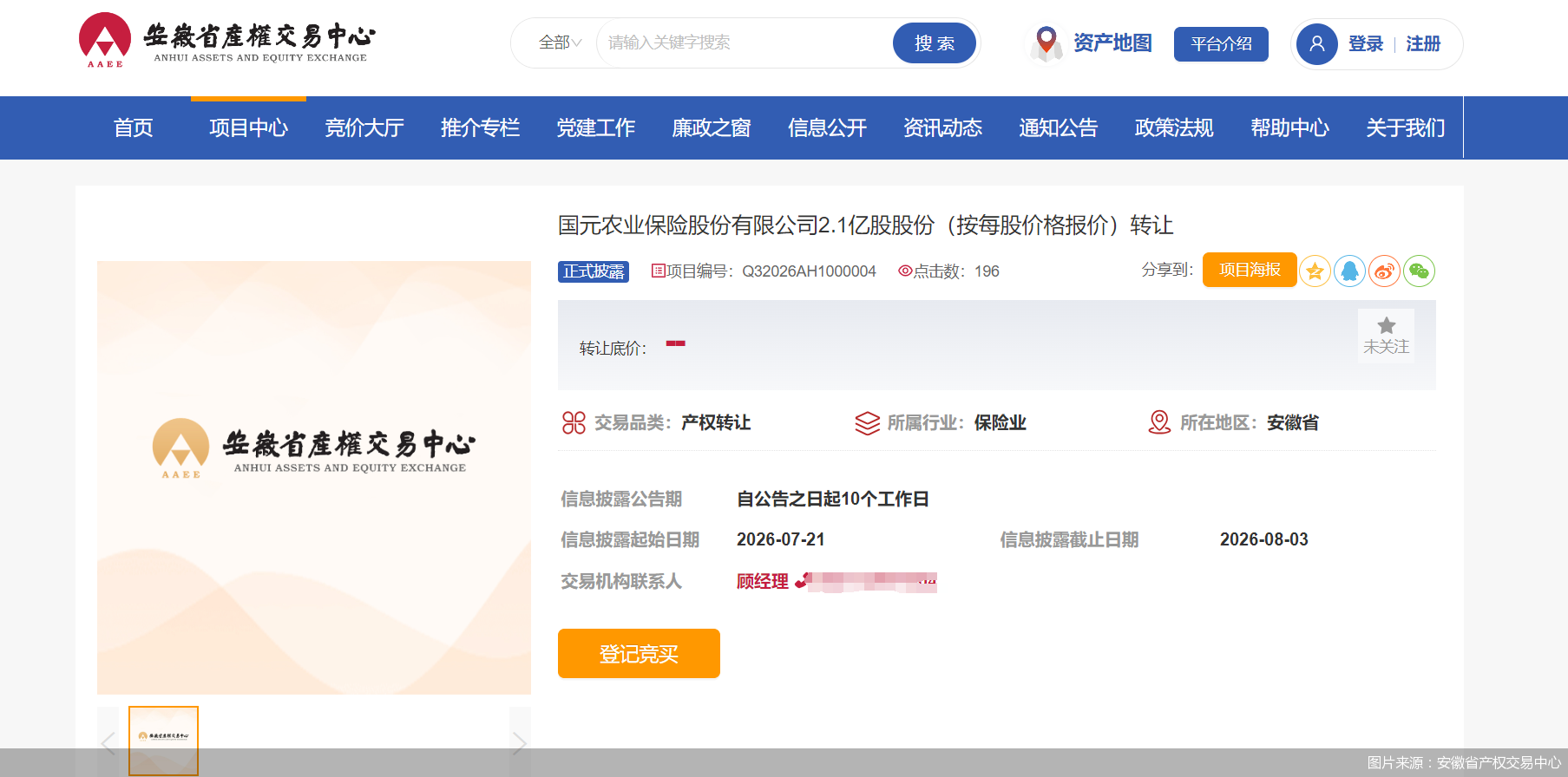Go to the 首页 nav item
Viewport: 1568px width, 777px height.
point(133,127)
